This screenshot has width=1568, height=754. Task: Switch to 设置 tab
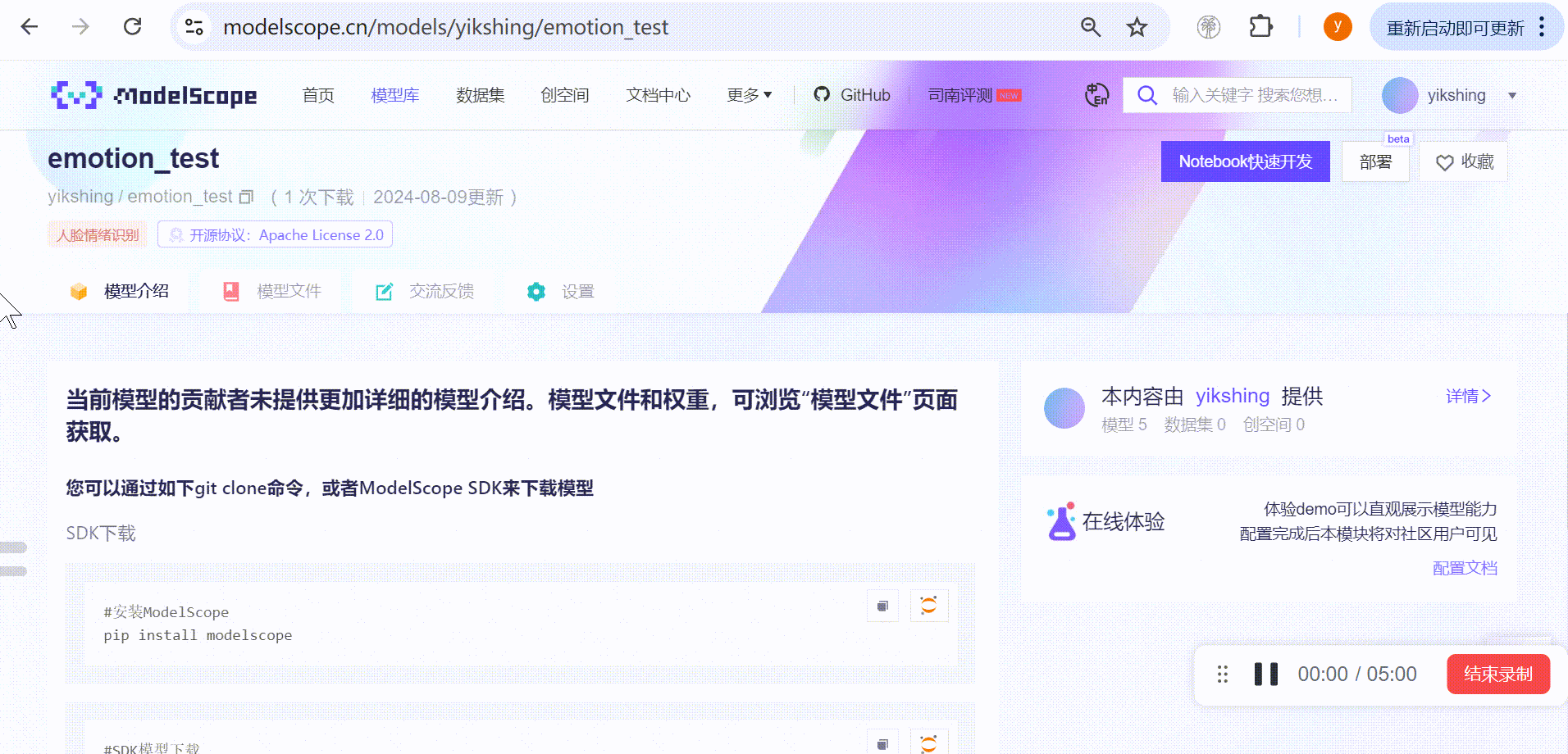561,291
